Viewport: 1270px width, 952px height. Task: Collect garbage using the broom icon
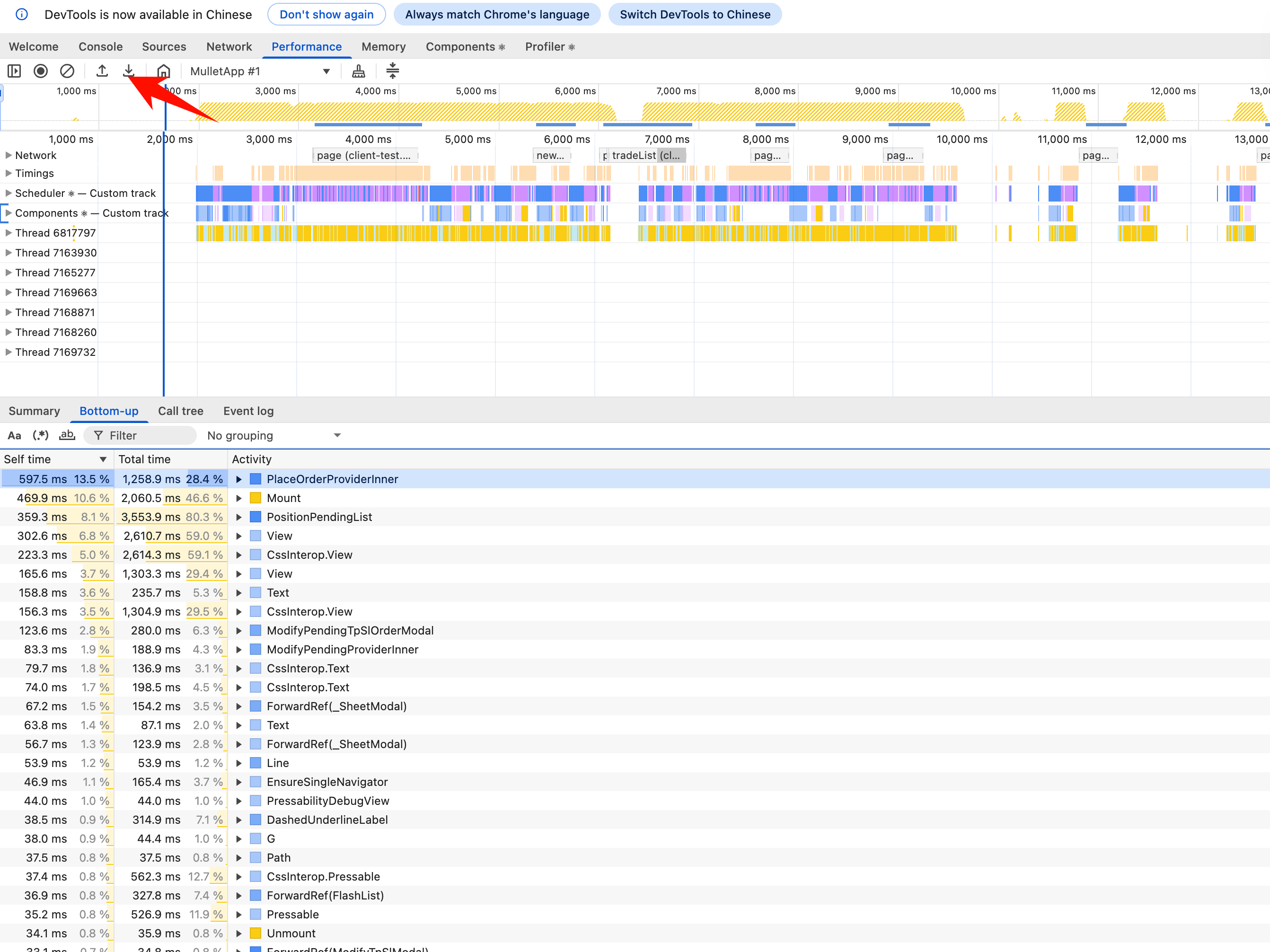(358, 71)
